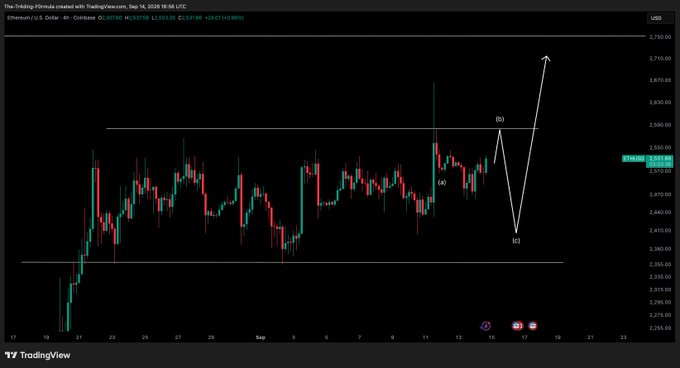Click the 11 date label on time axis

(x=425, y=337)
